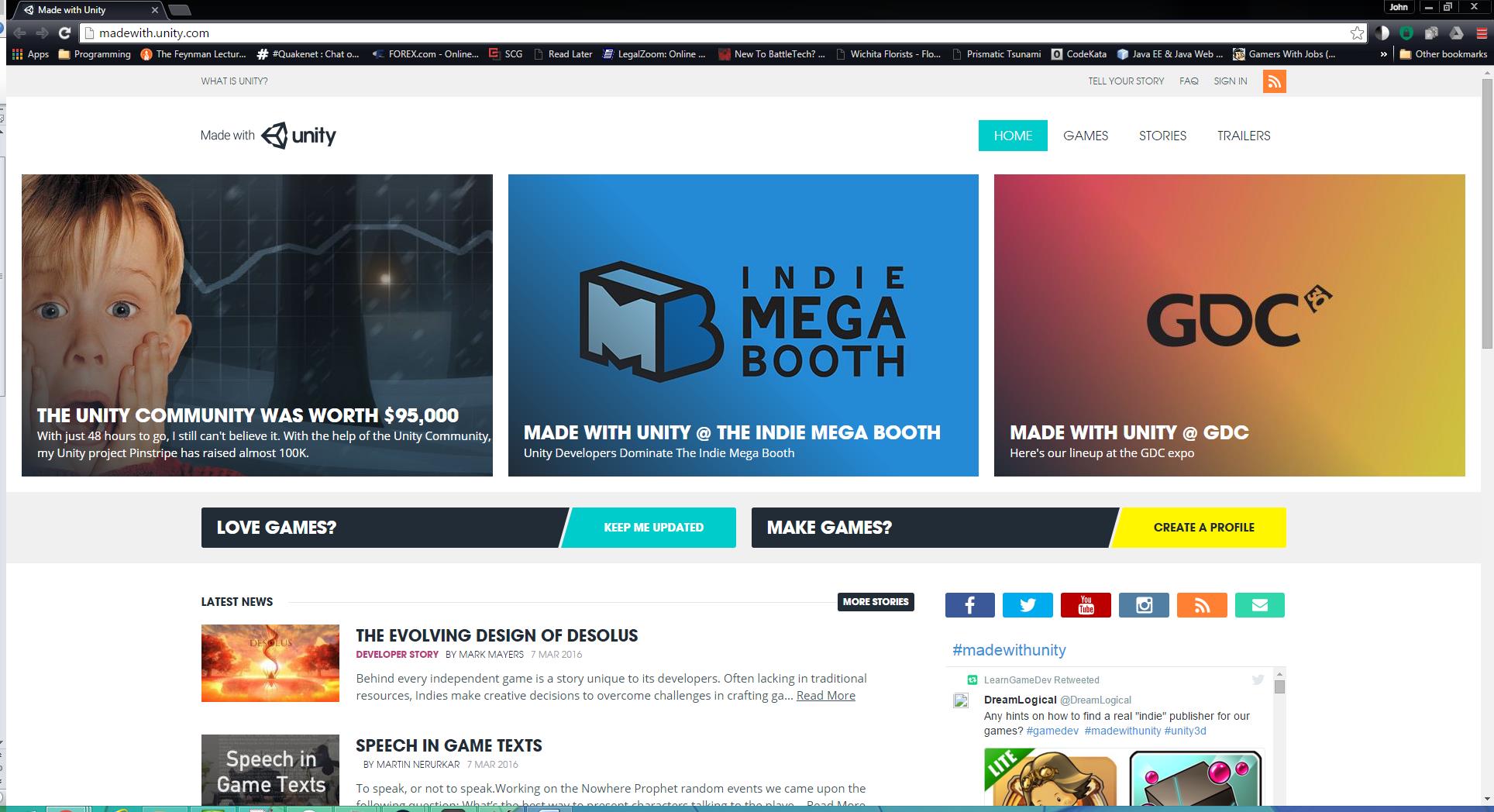Click the WHAT IS UNITY? link
This screenshot has width=1494, height=812.
pyautogui.click(x=234, y=81)
